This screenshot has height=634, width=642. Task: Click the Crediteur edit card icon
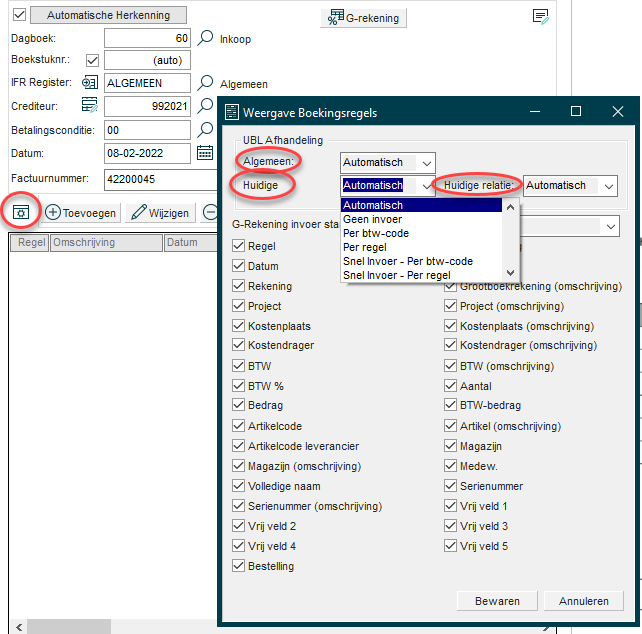[x=90, y=105]
